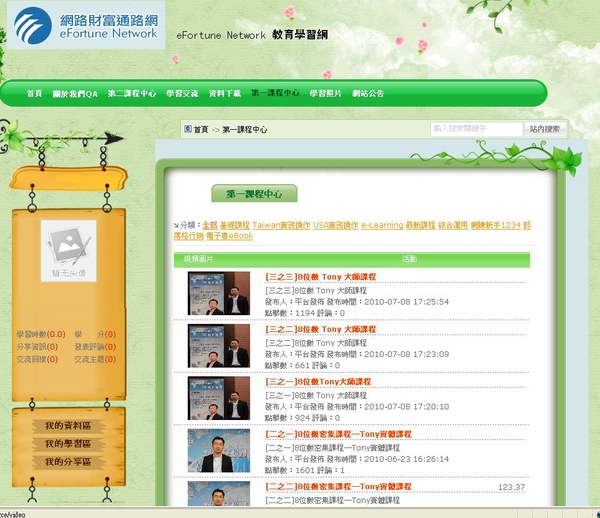Screen dimensions: 600x518
Task: Go to 第二課程中心 in the nav bar
Action: point(132,93)
